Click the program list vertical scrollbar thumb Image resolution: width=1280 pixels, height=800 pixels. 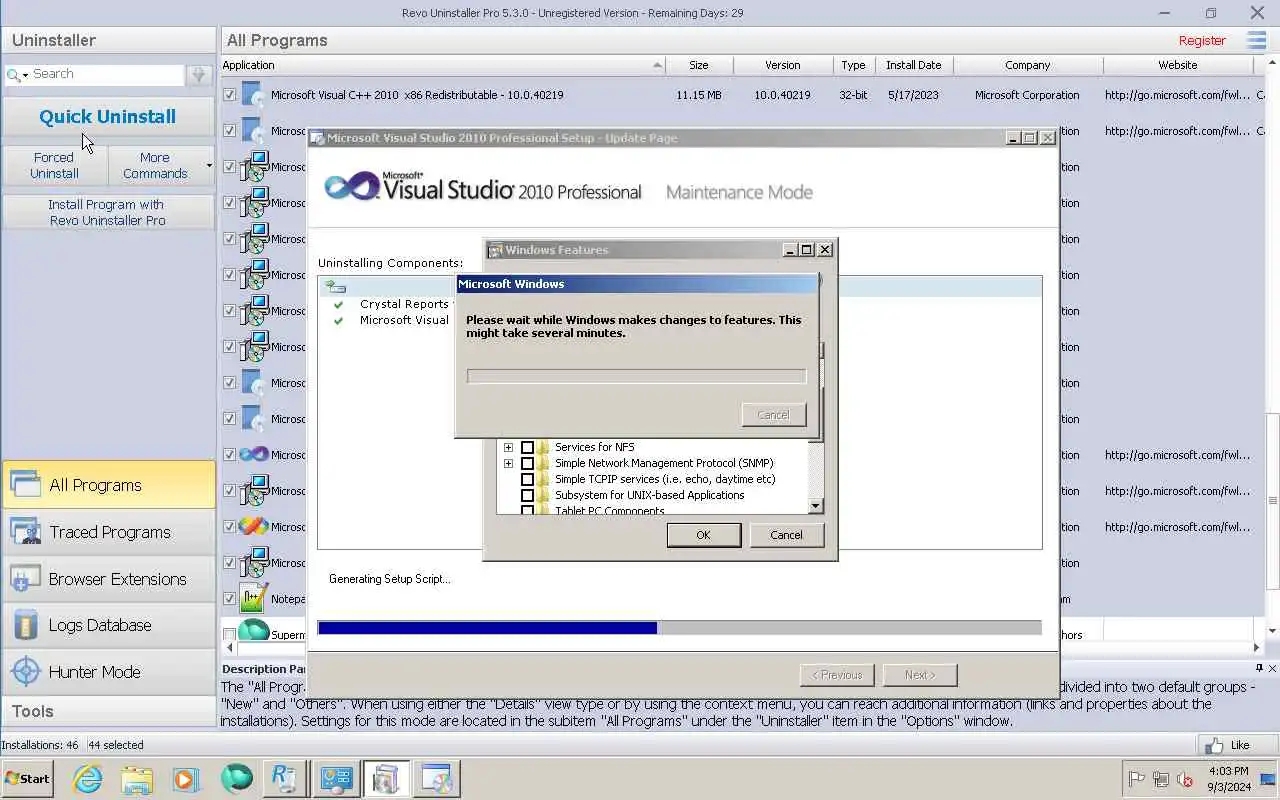coord(1272,503)
